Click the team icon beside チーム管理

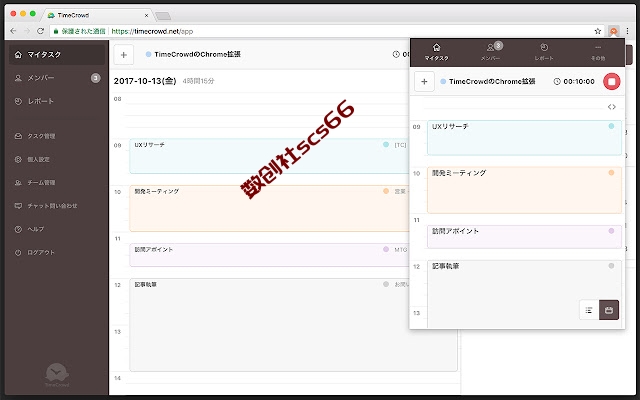(x=18, y=182)
